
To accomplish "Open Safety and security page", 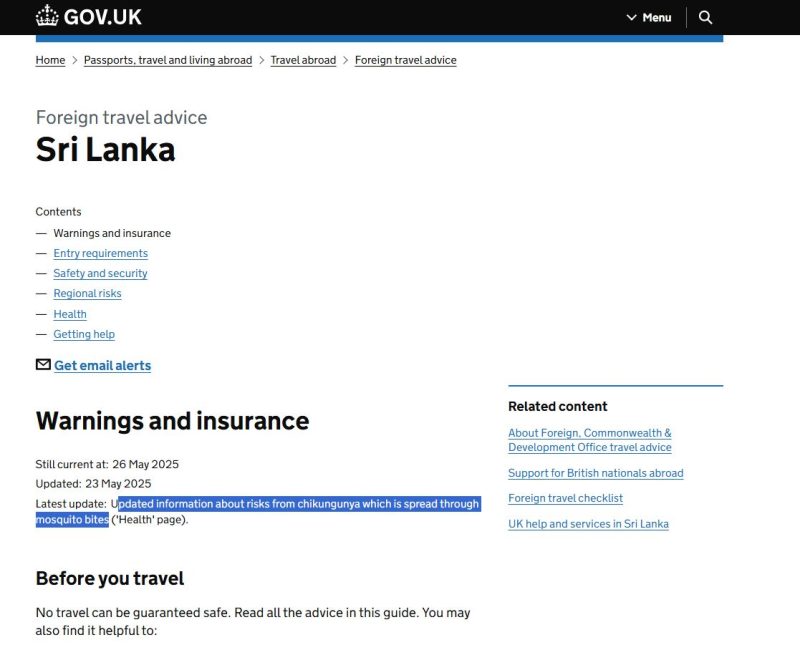I will 100,273.
